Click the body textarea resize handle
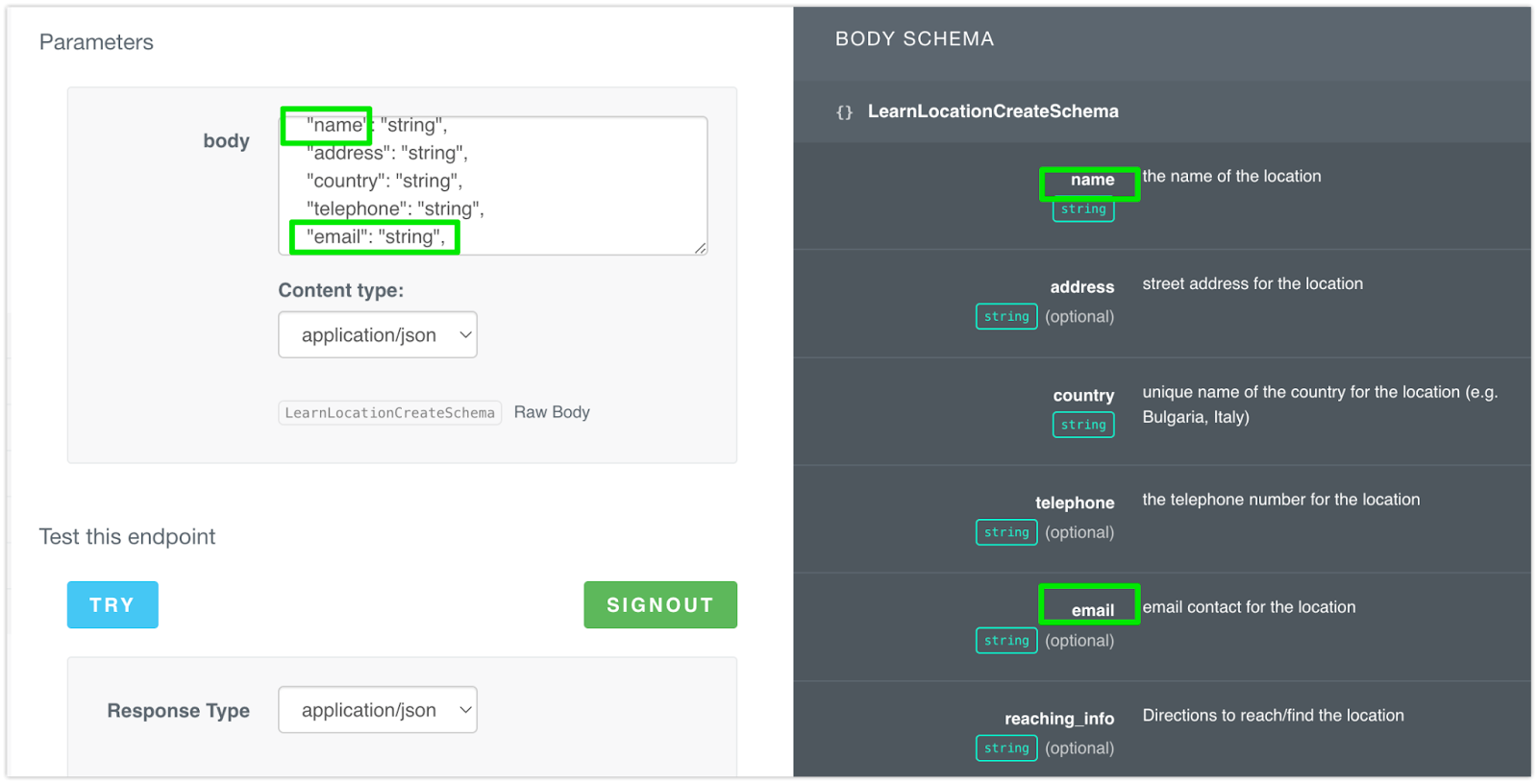This screenshot has height=784, width=1538. 700,248
